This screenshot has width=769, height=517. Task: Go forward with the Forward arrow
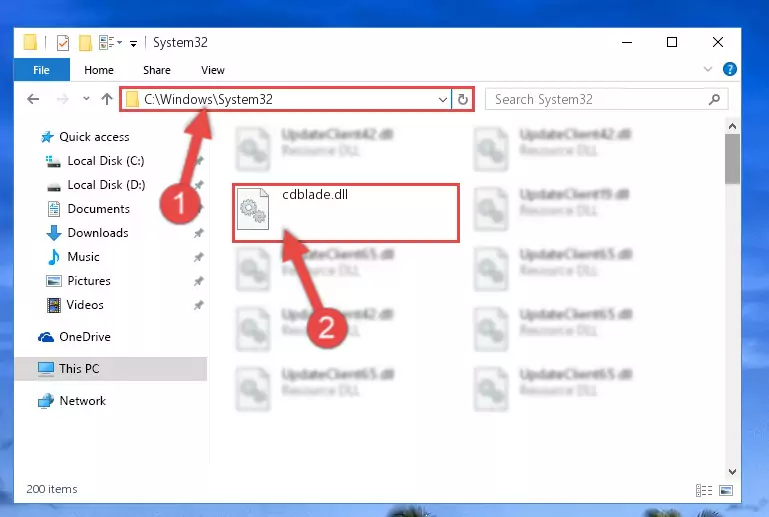(62, 99)
